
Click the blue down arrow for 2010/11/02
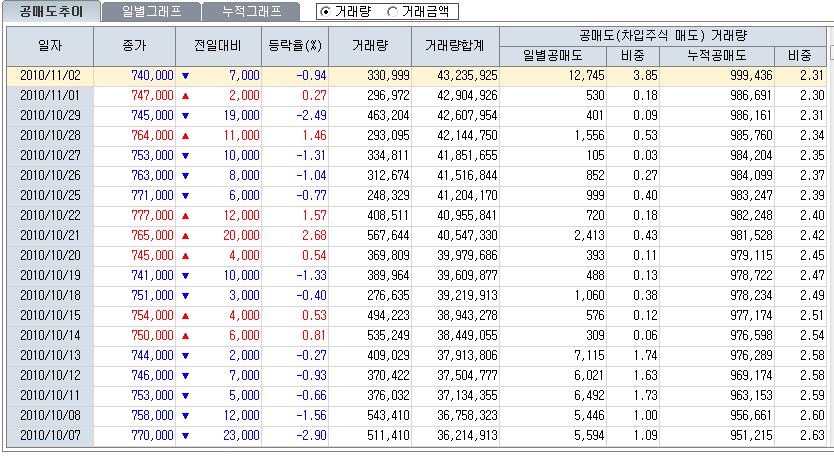coord(185,76)
